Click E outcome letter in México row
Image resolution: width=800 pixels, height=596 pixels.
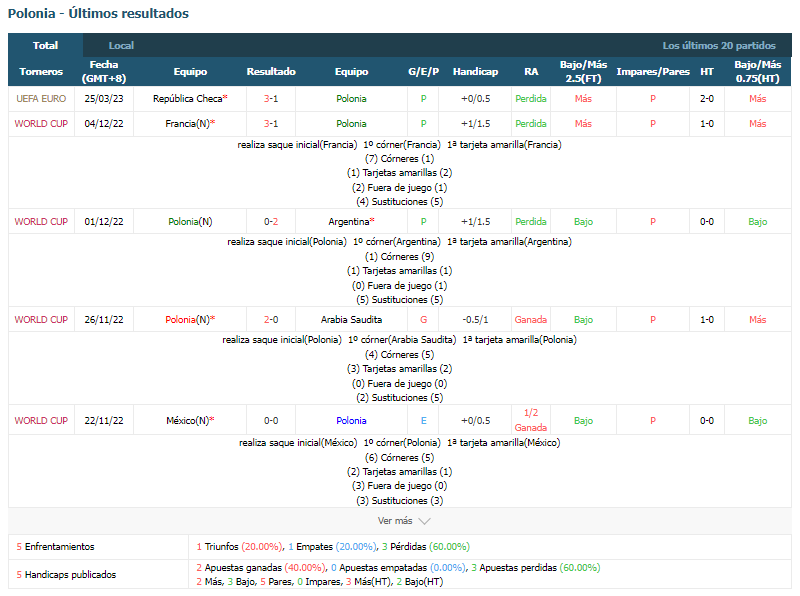[x=423, y=420]
